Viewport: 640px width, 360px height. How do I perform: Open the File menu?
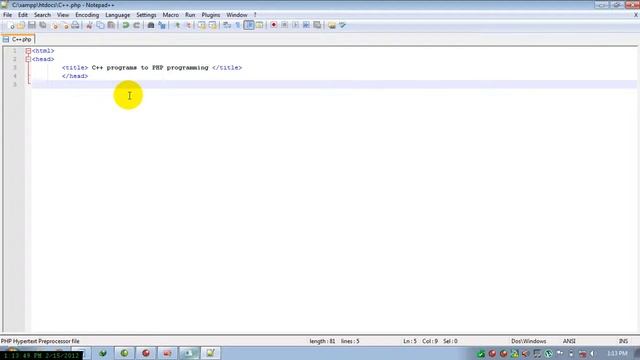[x=7, y=15]
